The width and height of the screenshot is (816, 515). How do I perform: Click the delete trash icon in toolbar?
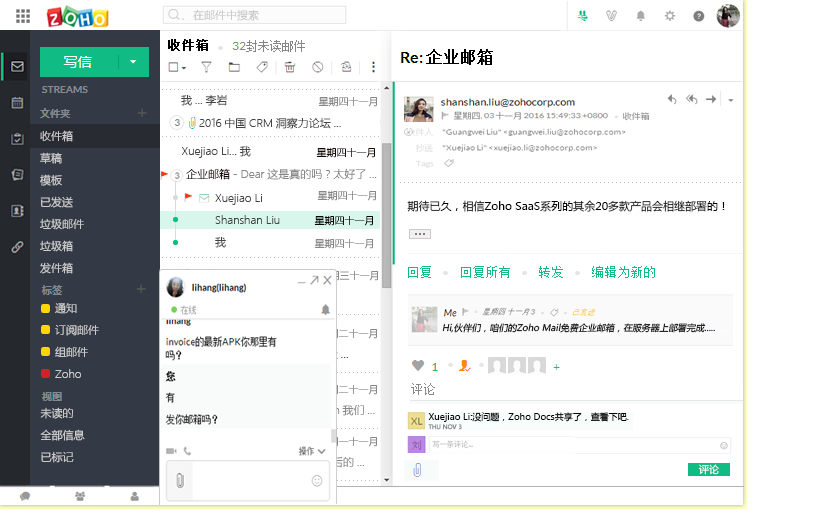pyautogui.click(x=290, y=67)
